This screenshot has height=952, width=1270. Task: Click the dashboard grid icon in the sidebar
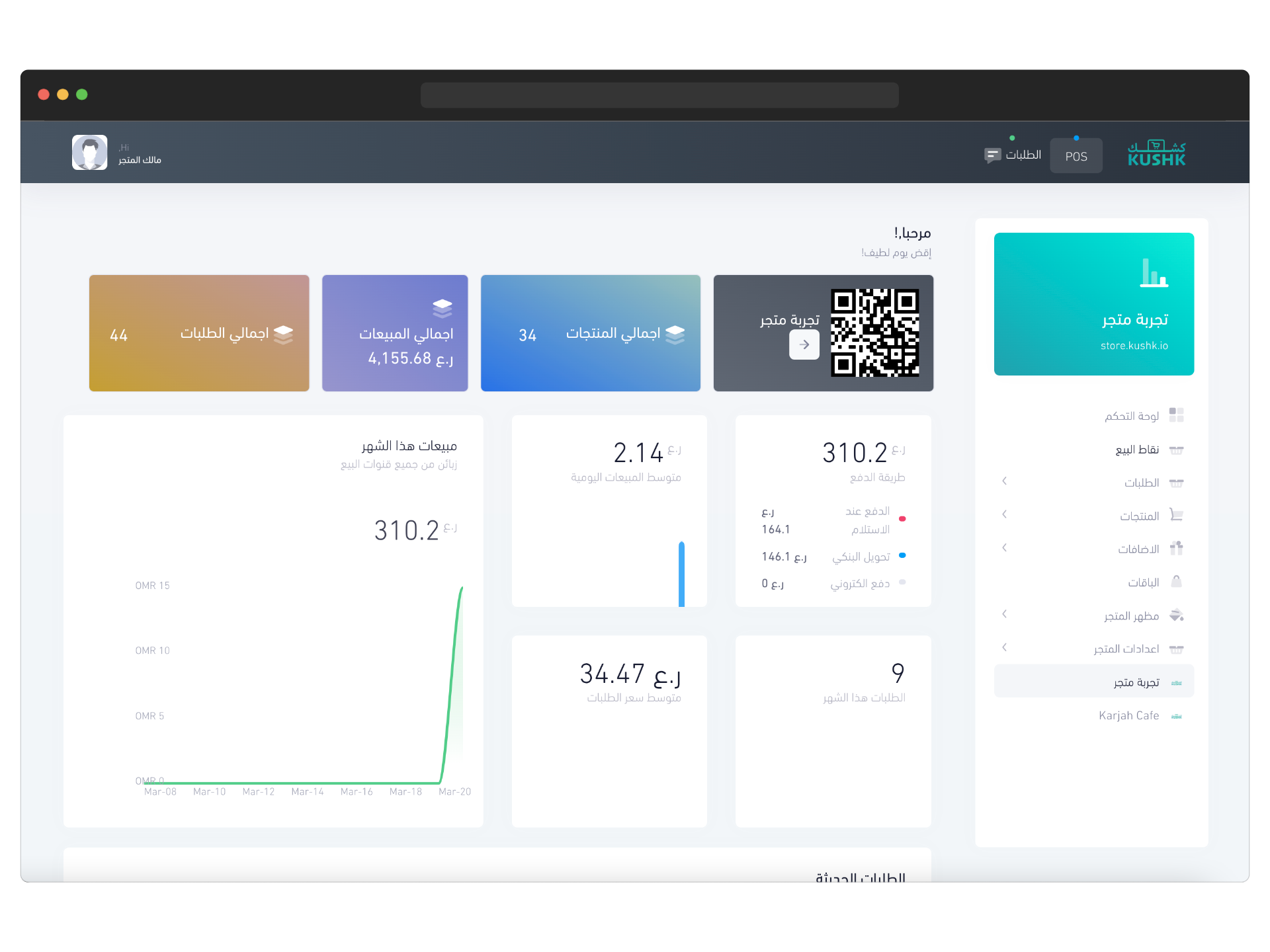(x=1176, y=415)
